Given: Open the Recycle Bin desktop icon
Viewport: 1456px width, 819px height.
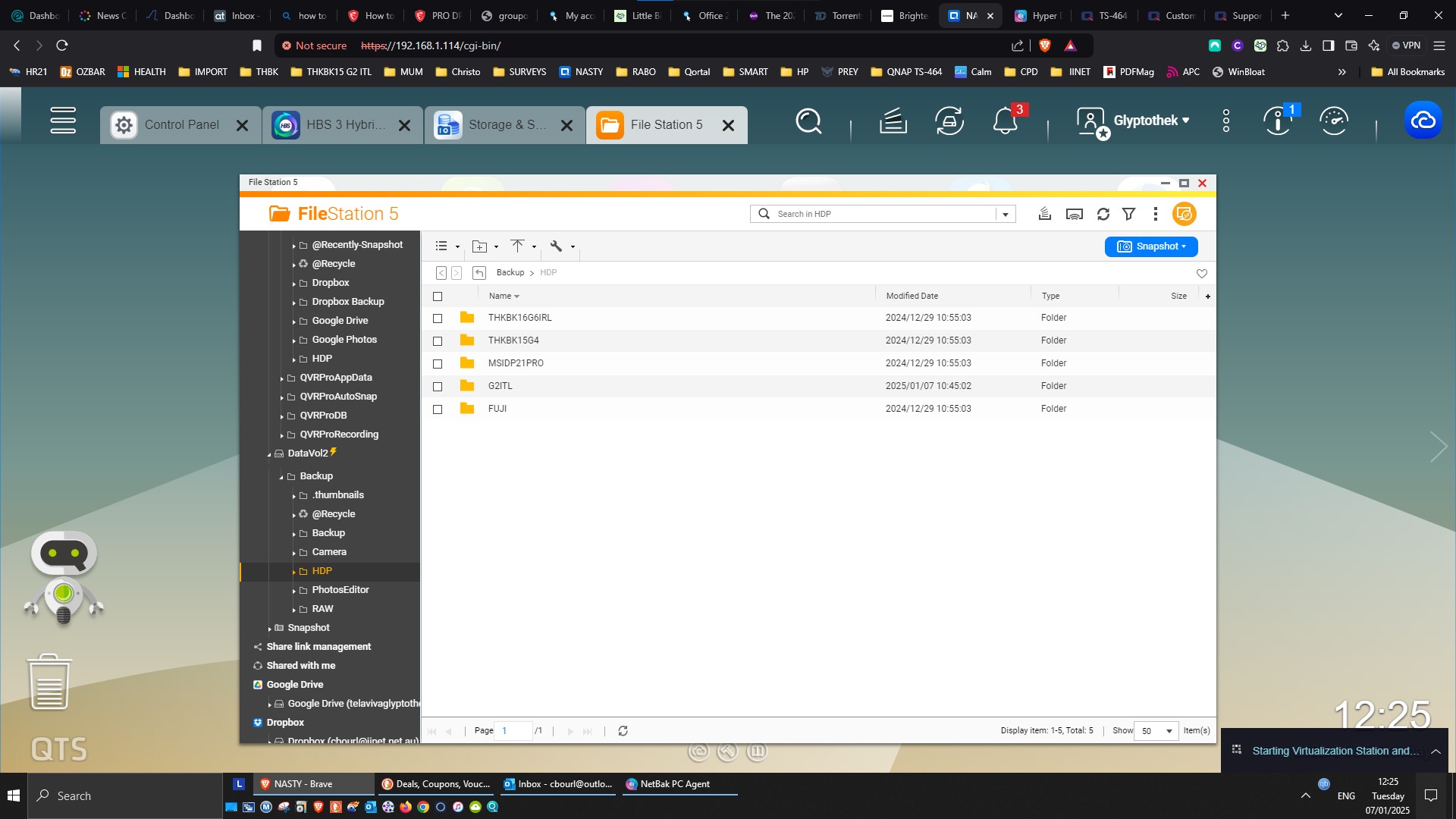Looking at the screenshot, I should (x=49, y=682).
